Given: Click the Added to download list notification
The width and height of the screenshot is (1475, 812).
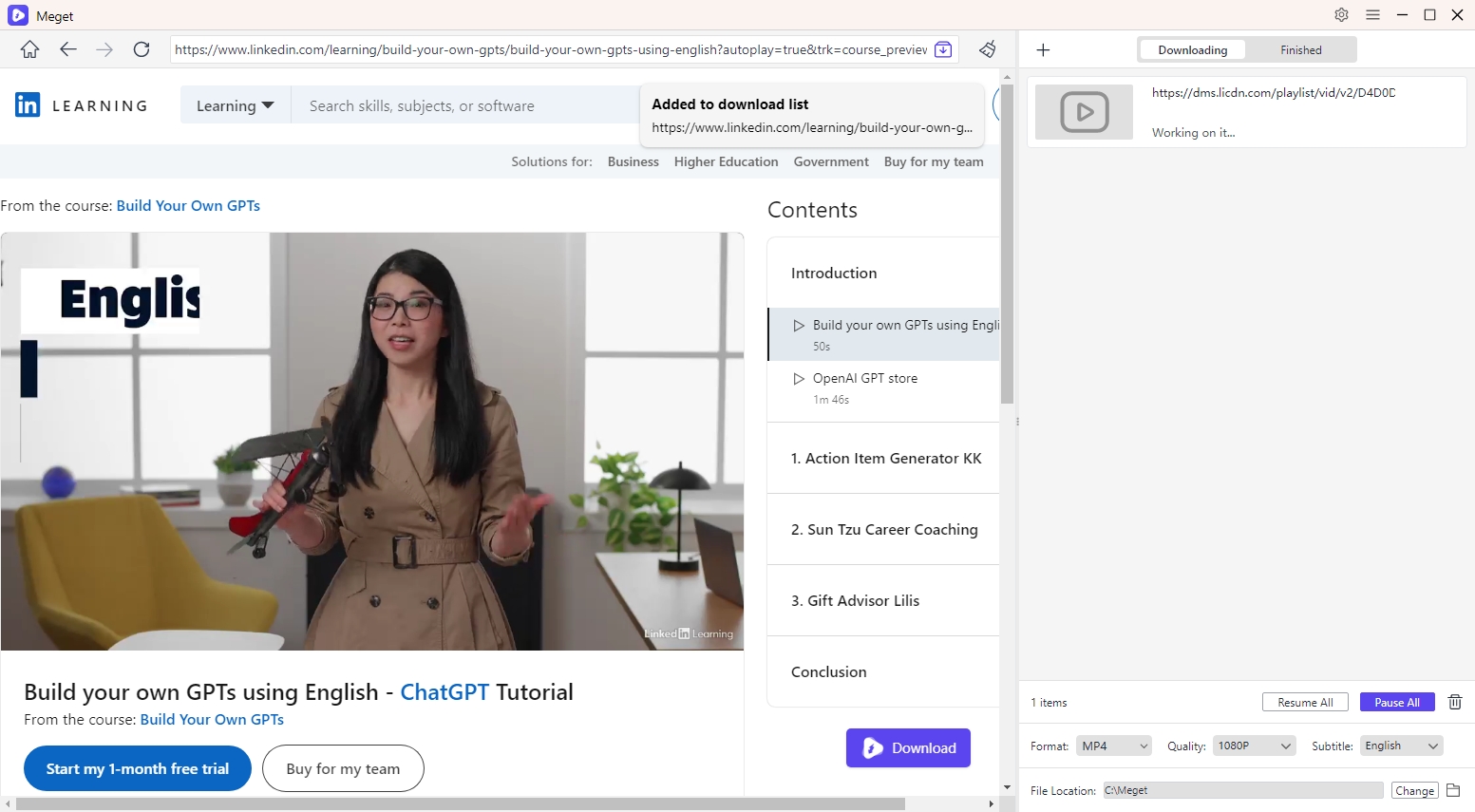Looking at the screenshot, I should click(812, 115).
